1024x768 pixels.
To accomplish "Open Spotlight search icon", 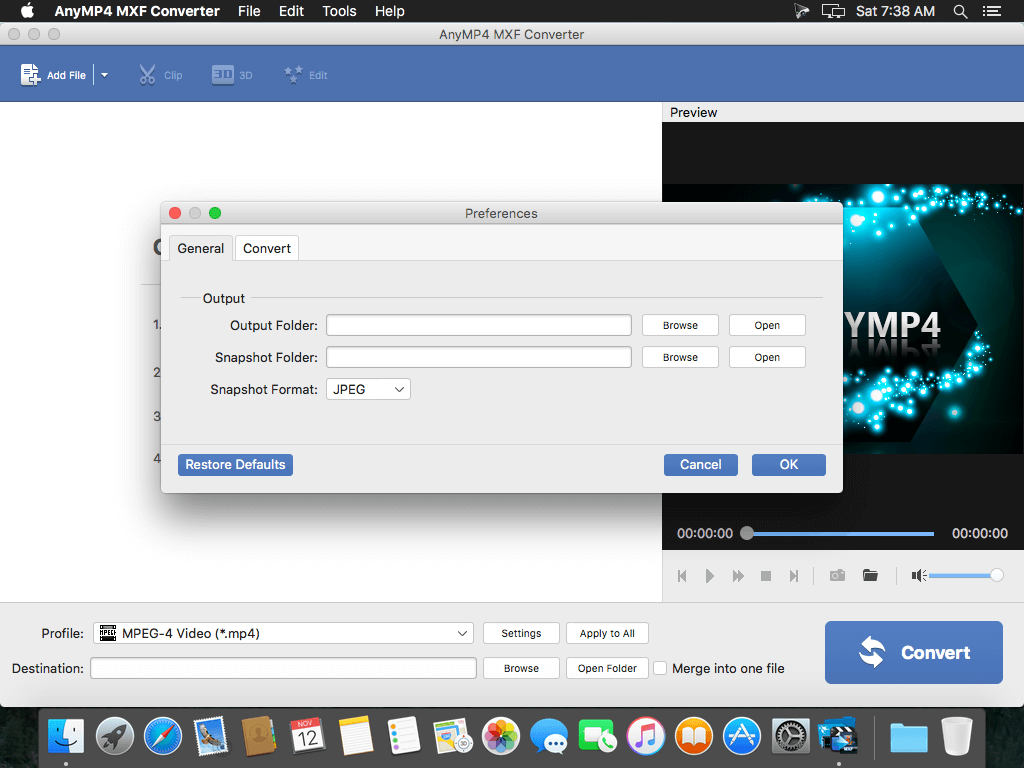I will point(960,11).
